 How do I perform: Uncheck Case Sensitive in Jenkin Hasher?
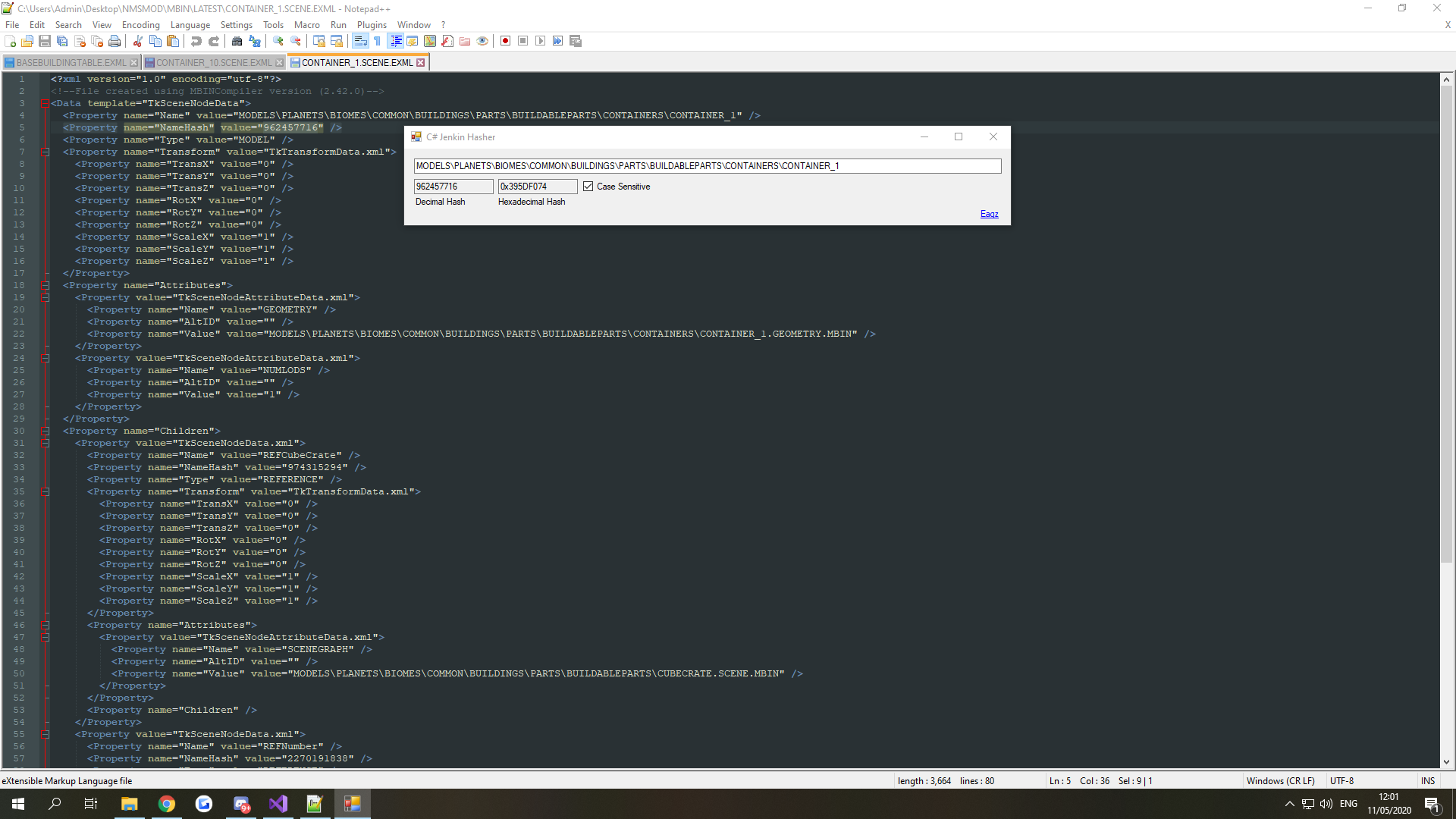tap(588, 187)
